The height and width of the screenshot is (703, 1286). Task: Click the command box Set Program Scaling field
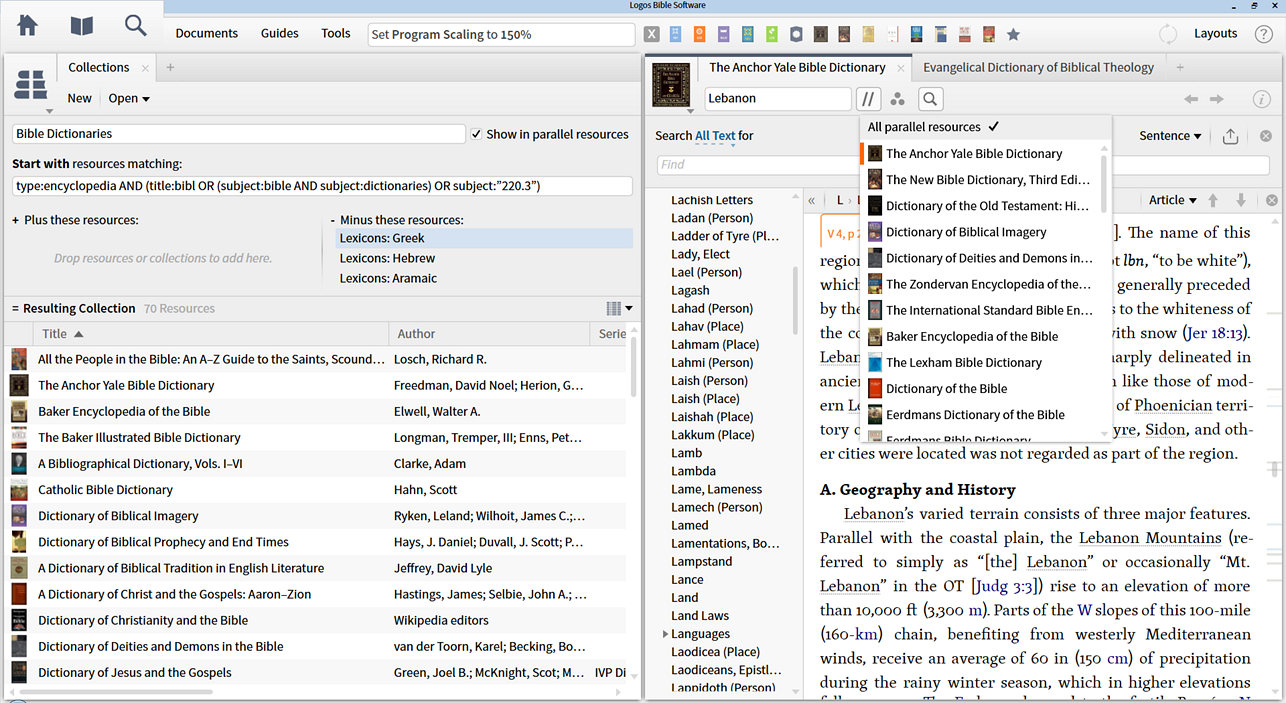click(501, 34)
